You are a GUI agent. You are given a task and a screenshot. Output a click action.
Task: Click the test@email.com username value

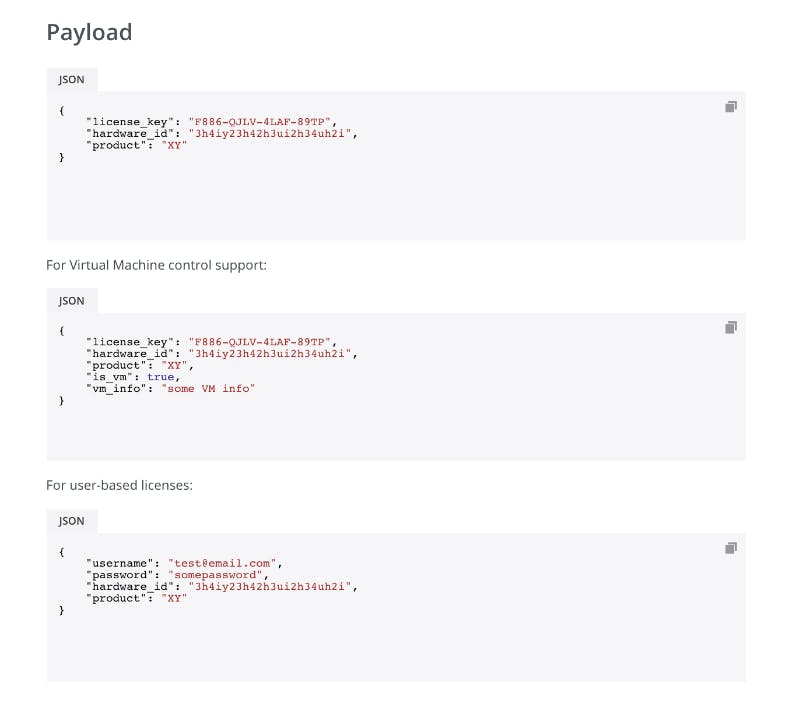[222, 564]
